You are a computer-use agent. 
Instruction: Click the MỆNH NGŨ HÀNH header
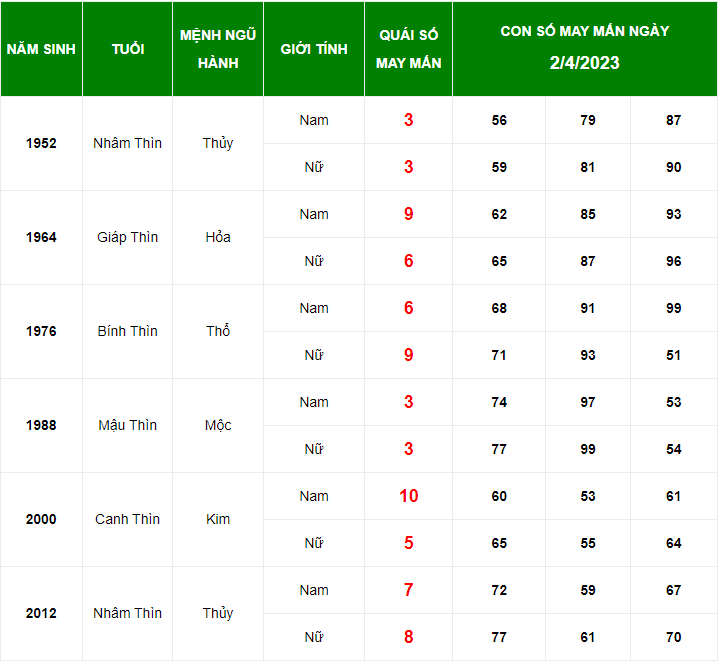pos(218,49)
